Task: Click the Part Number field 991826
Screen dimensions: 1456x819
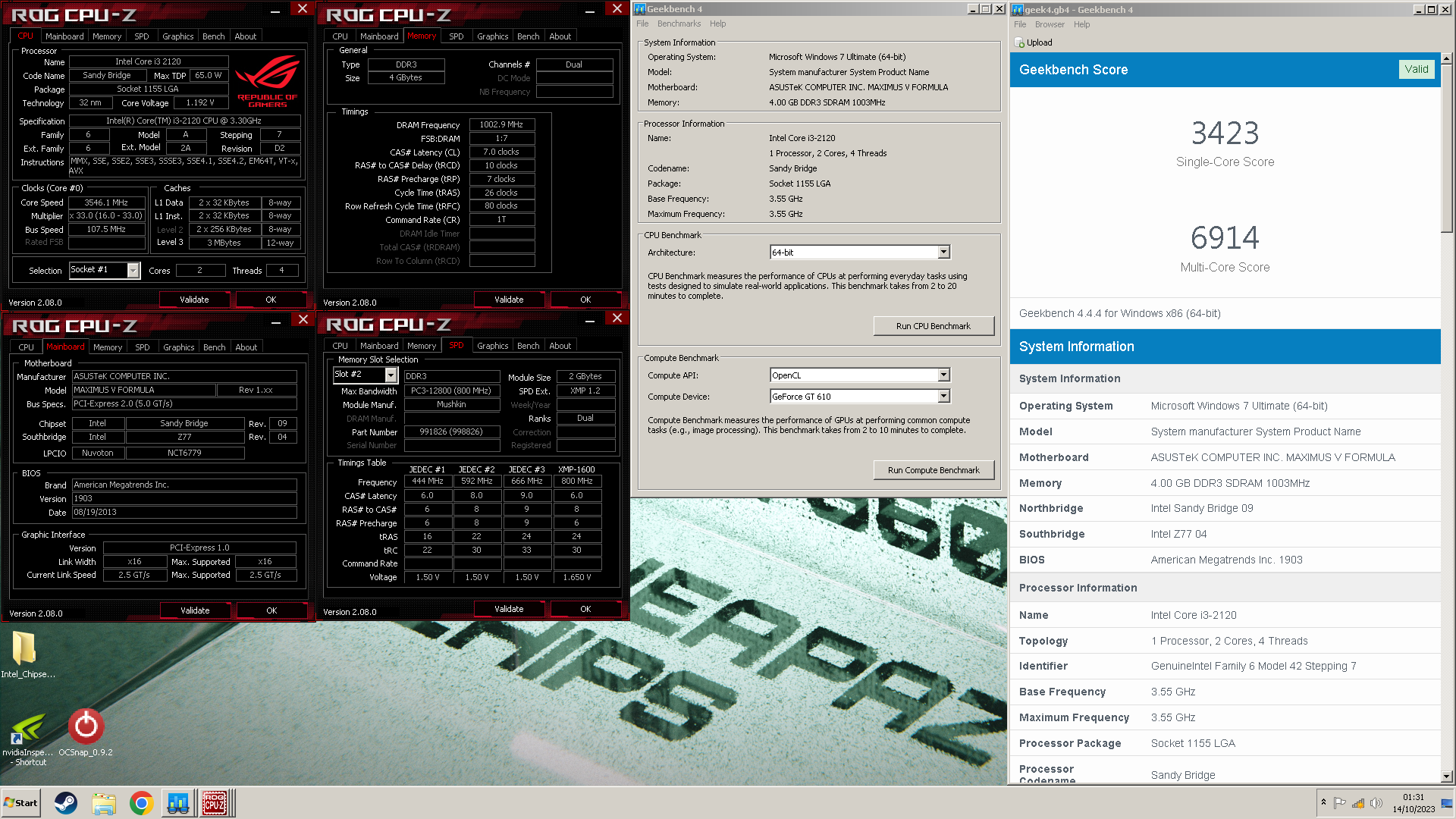Action: (x=451, y=431)
